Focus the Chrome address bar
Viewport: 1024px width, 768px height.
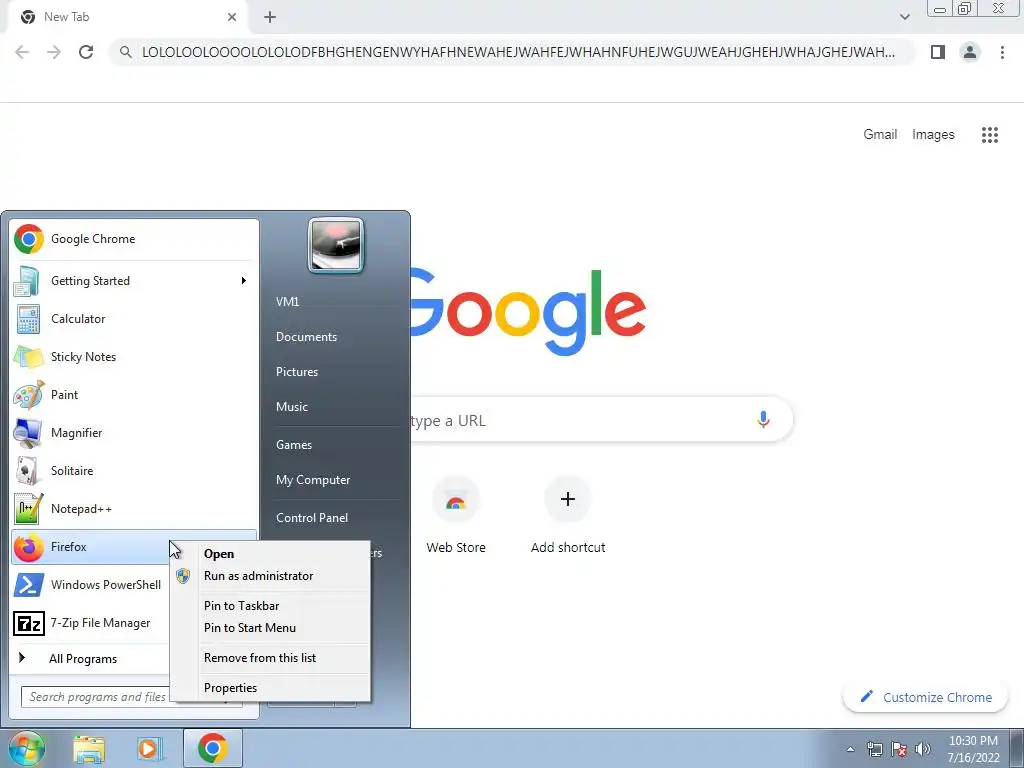pos(512,52)
